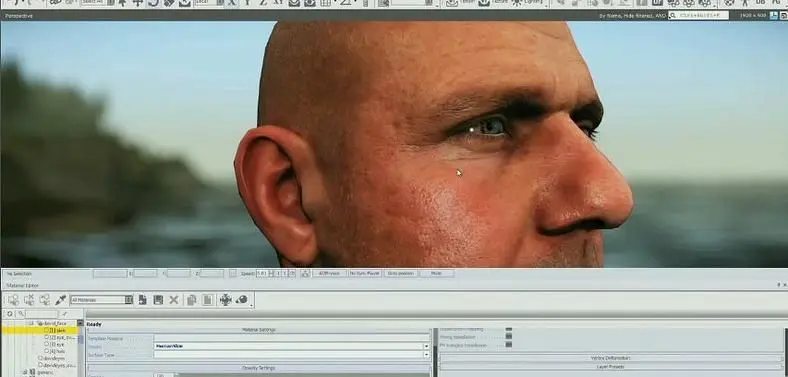The height and width of the screenshot is (377, 788).
Task: Click the More button in status bar
Action: pyautogui.click(x=436, y=273)
